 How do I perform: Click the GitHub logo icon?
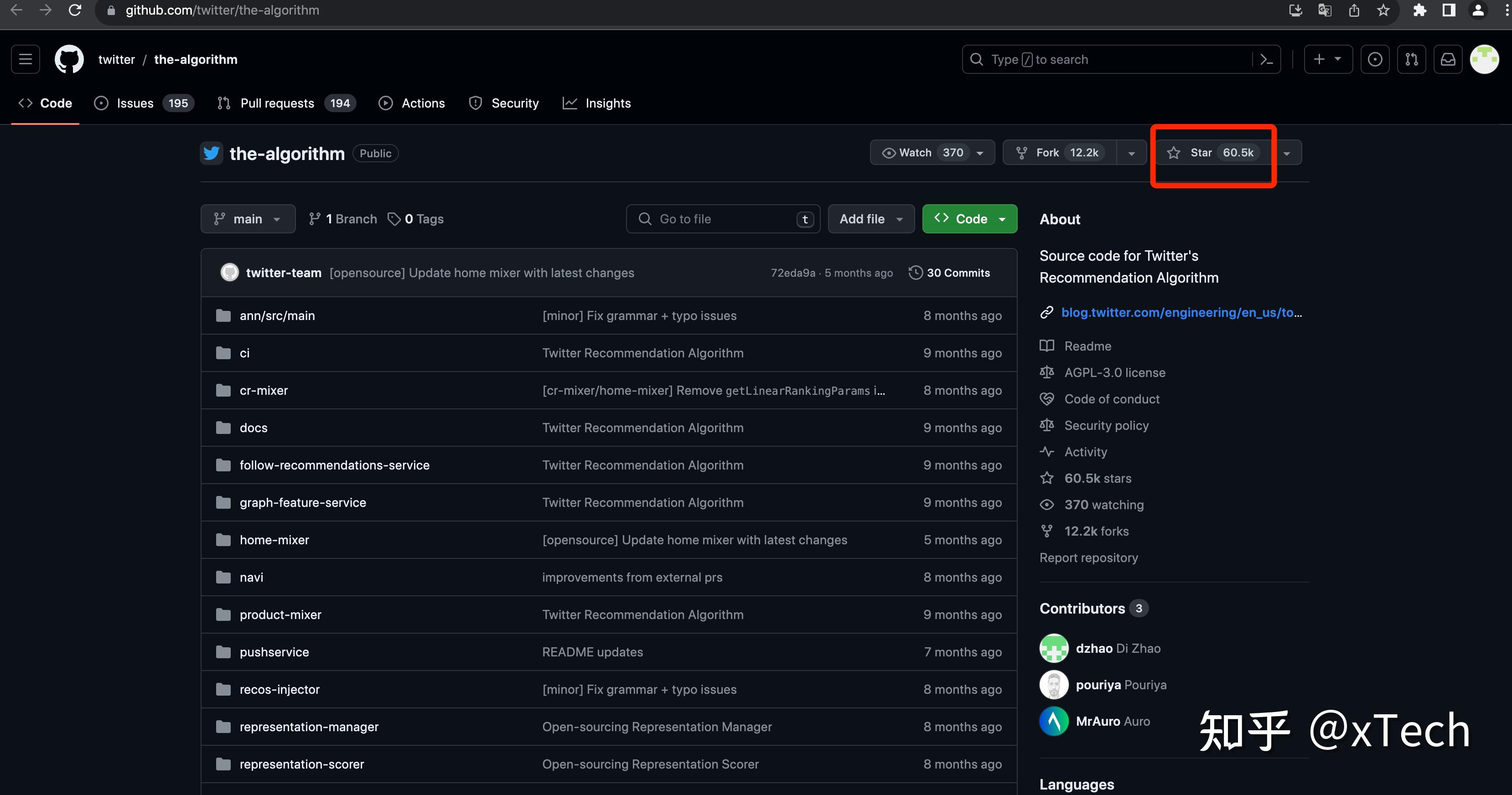click(69, 59)
